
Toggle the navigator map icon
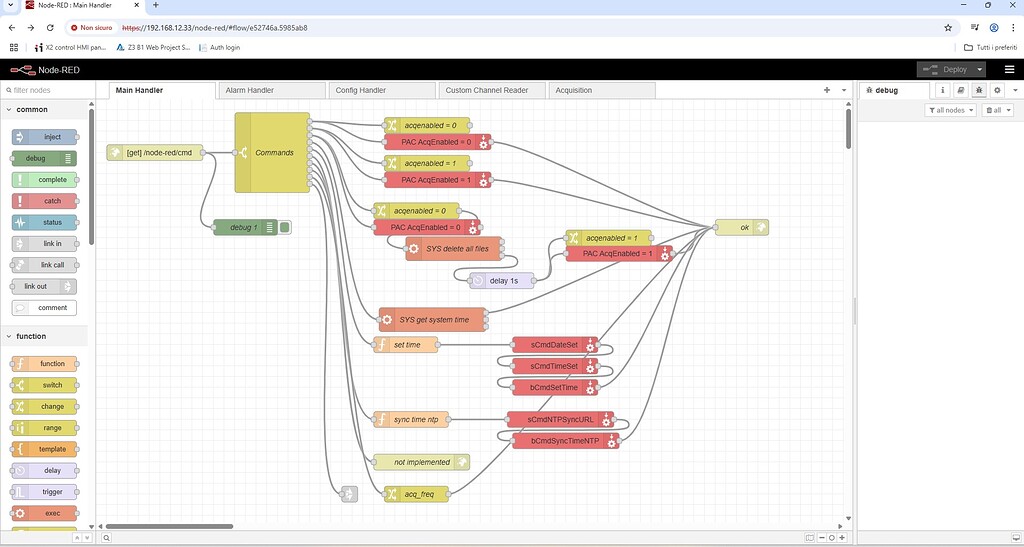pyautogui.click(x=808, y=538)
